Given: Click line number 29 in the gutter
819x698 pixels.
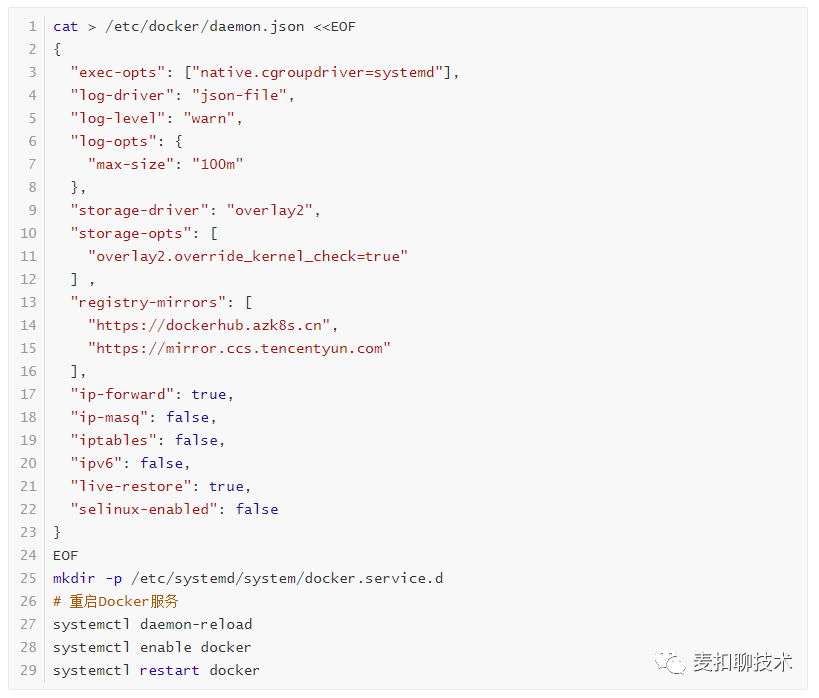Looking at the screenshot, I should coord(28,670).
